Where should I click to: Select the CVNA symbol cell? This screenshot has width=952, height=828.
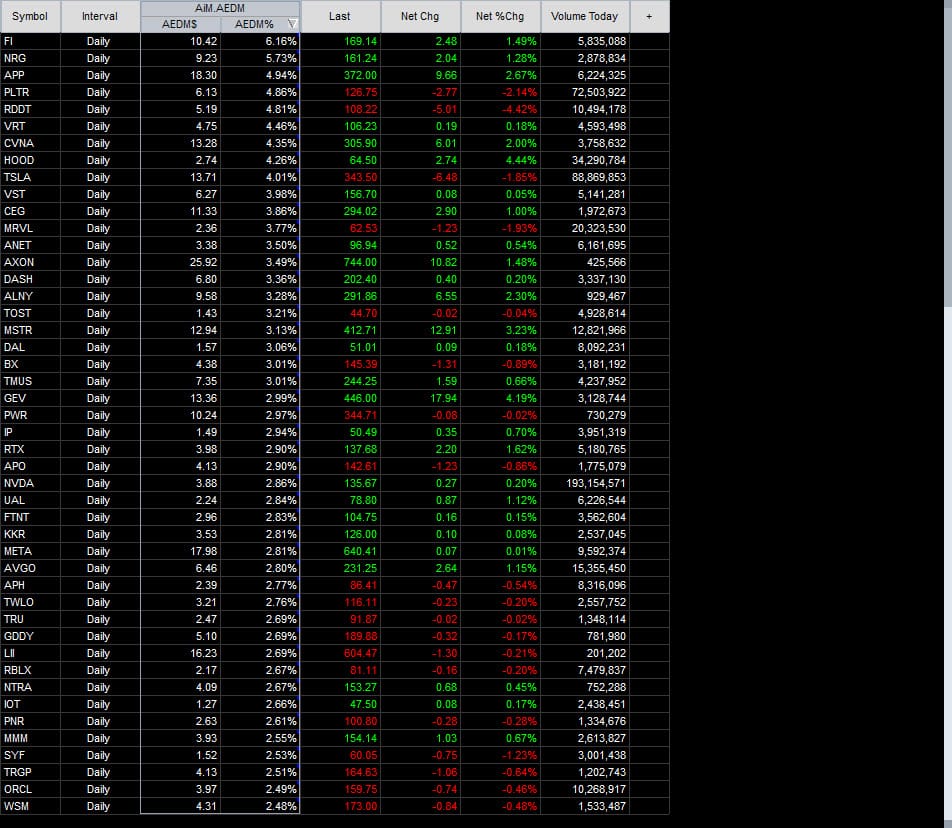tap(30, 143)
